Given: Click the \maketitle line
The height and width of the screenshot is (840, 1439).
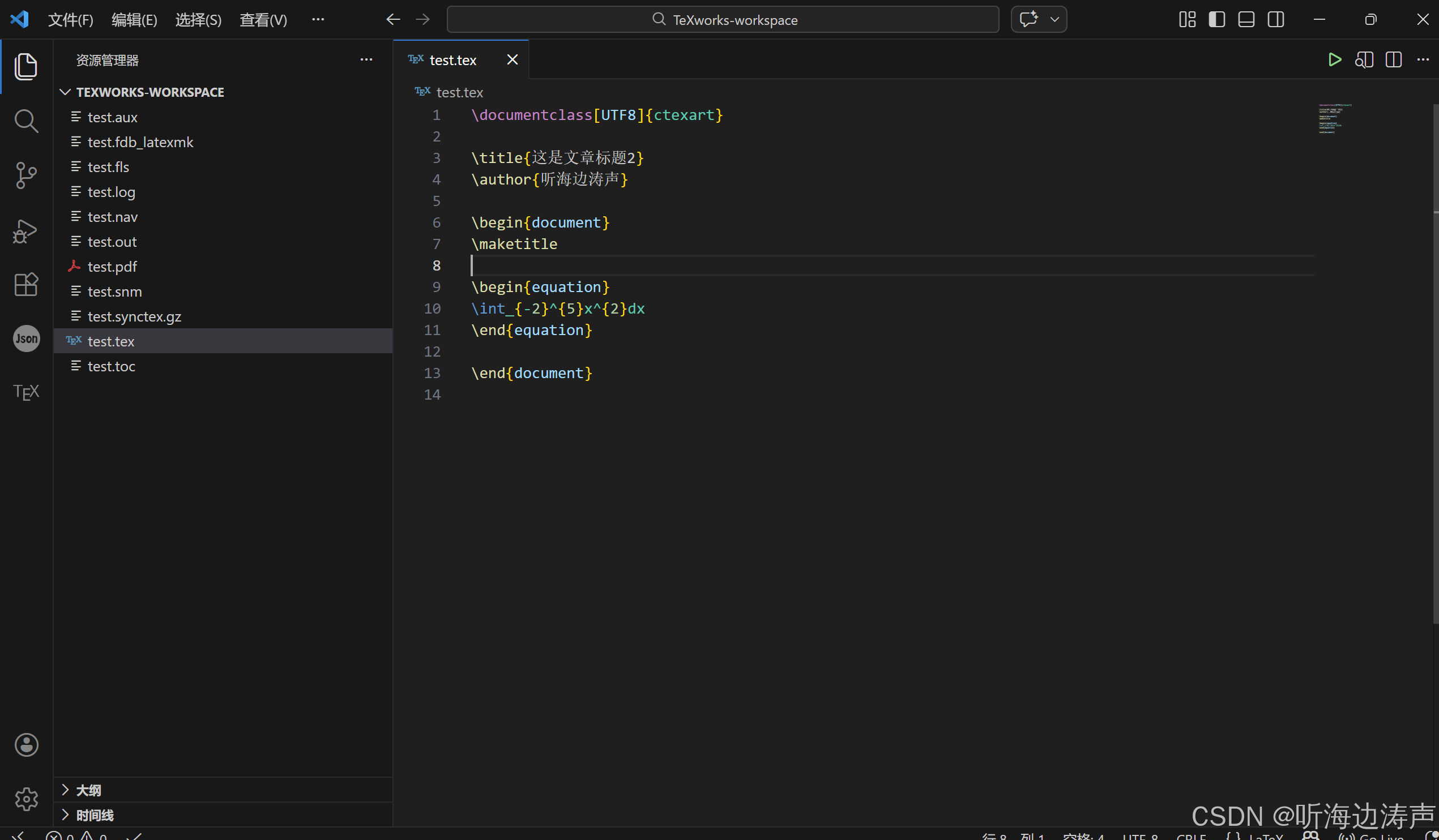Looking at the screenshot, I should click(514, 244).
